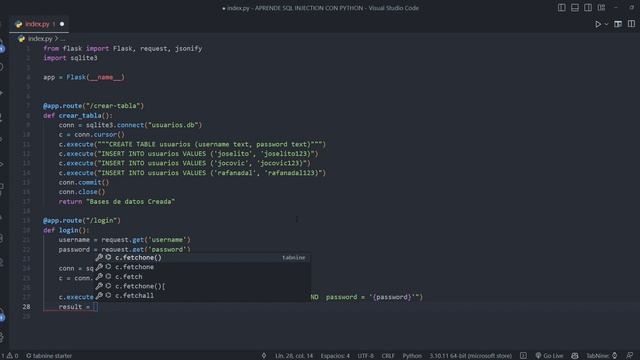The height and width of the screenshot is (360, 640).
Task: Choose the c.fetch suggestion
Action: pos(203,277)
